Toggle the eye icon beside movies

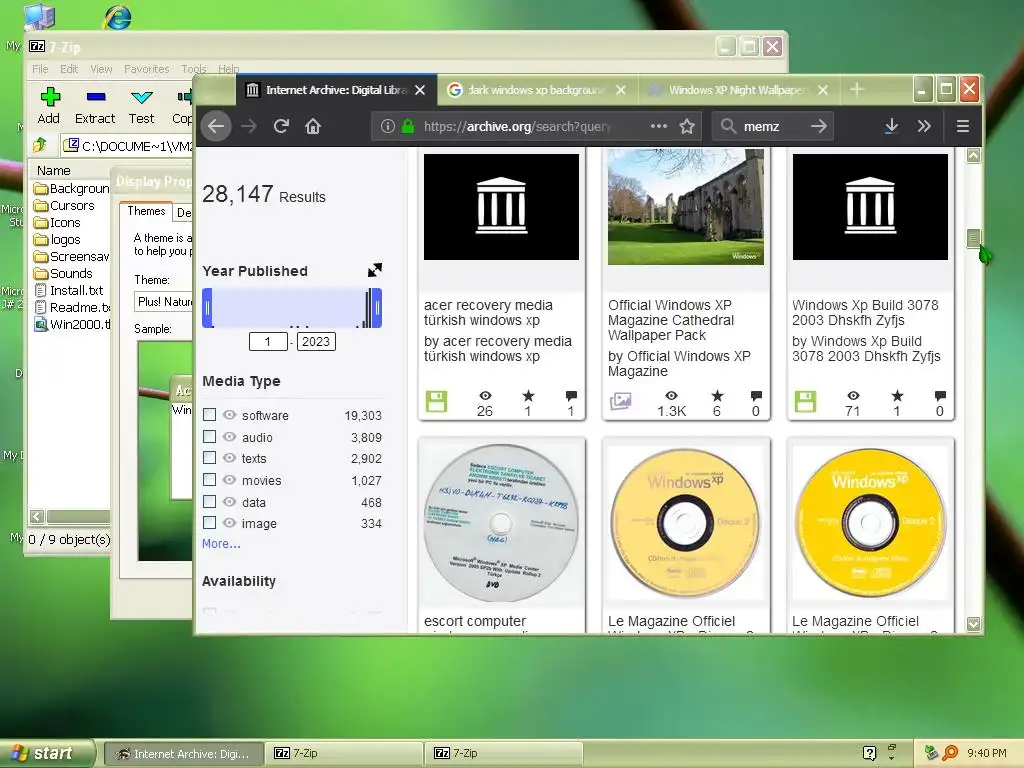point(229,480)
